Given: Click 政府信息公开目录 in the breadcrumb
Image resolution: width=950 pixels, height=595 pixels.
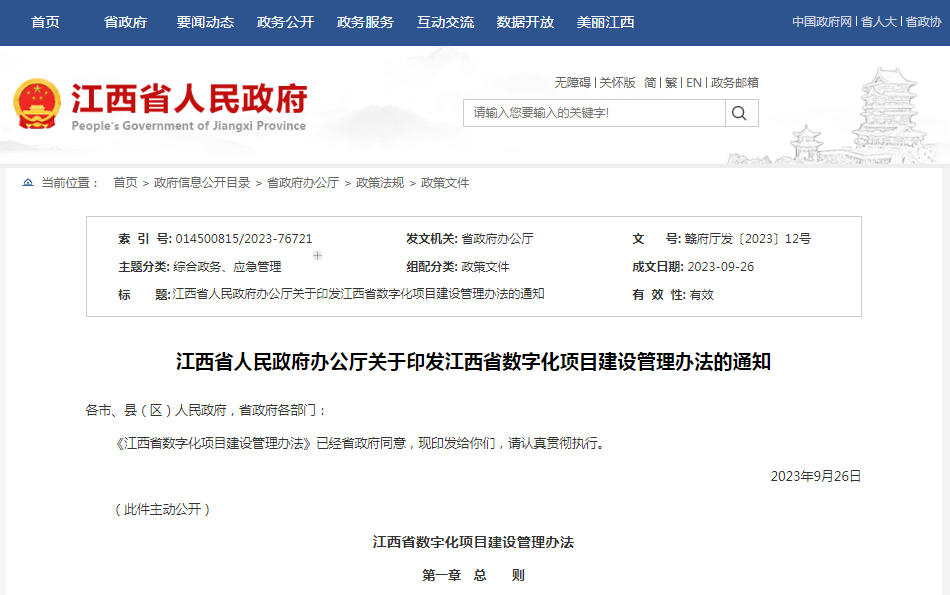Looking at the screenshot, I should (x=201, y=183).
